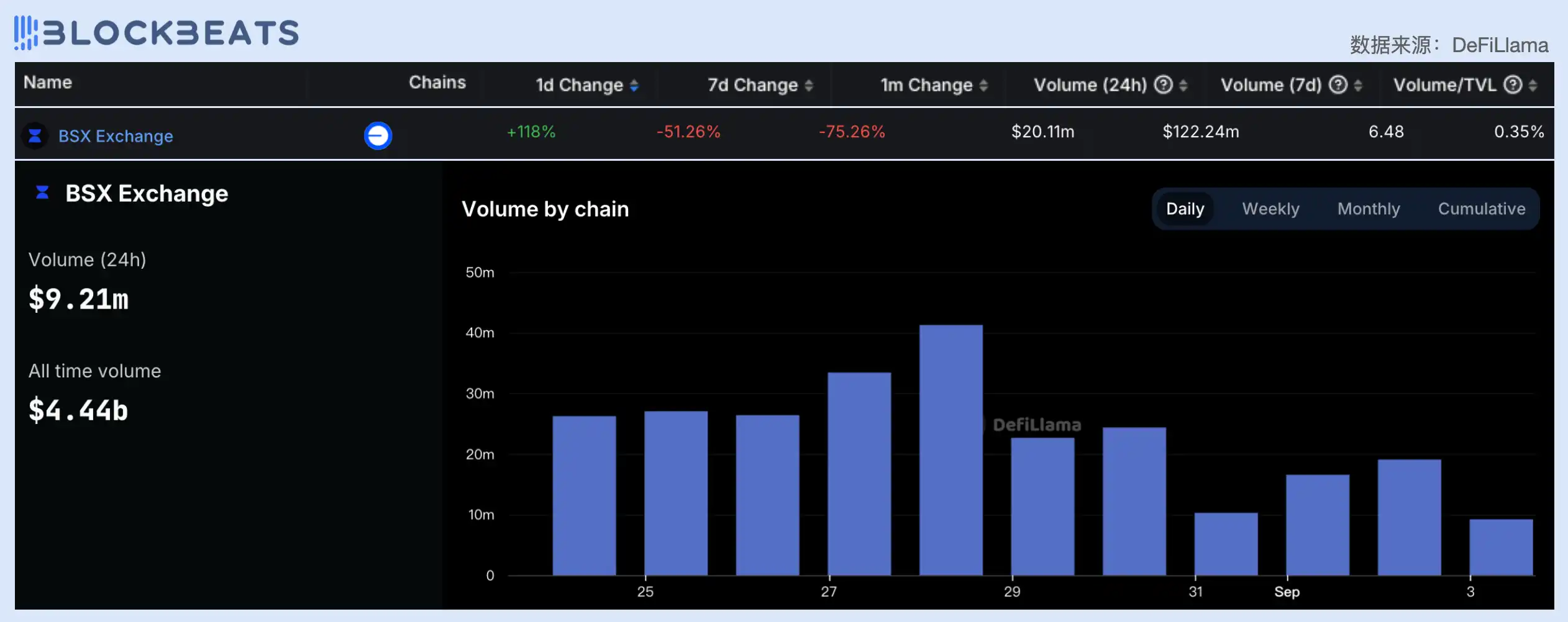
Task: Click help icon next to Volume/TVL header
Action: click(x=1513, y=84)
